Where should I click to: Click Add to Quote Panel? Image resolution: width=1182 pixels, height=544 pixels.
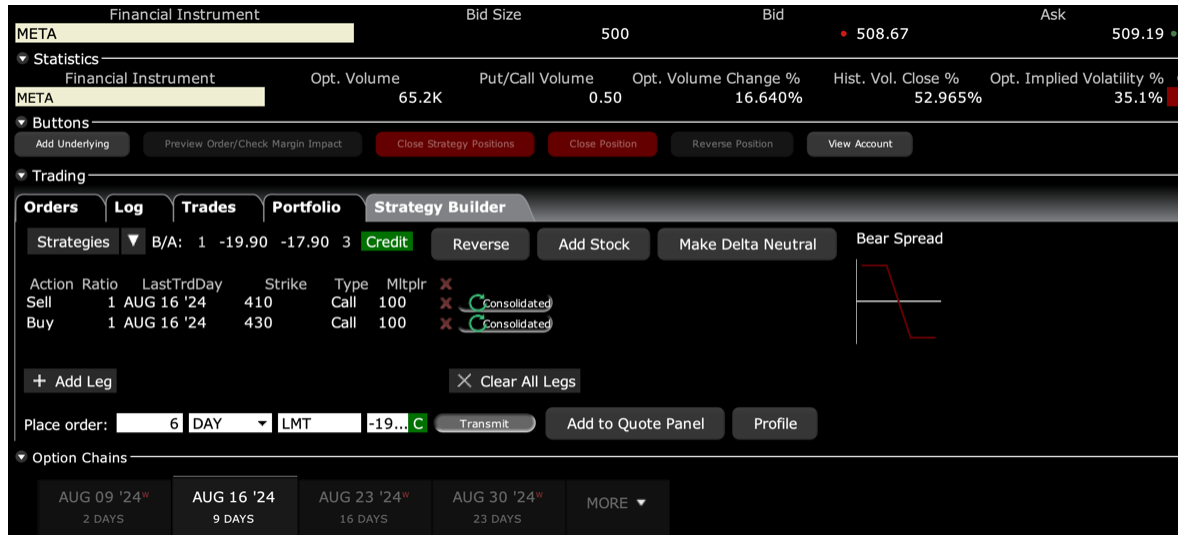pos(635,423)
